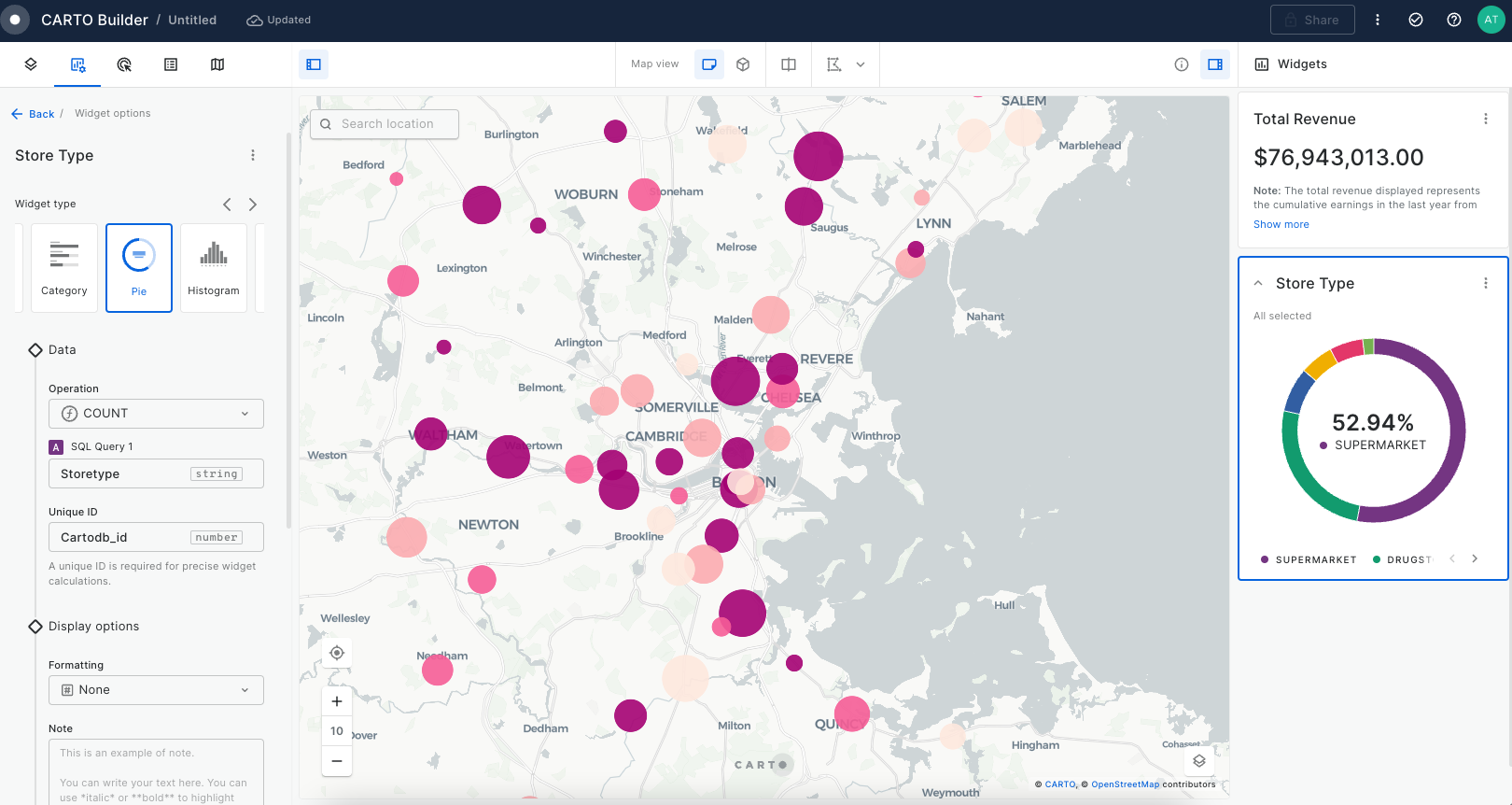The image size is (1512, 805).
Task: Click the map info icon
Action: [x=1182, y=64]
